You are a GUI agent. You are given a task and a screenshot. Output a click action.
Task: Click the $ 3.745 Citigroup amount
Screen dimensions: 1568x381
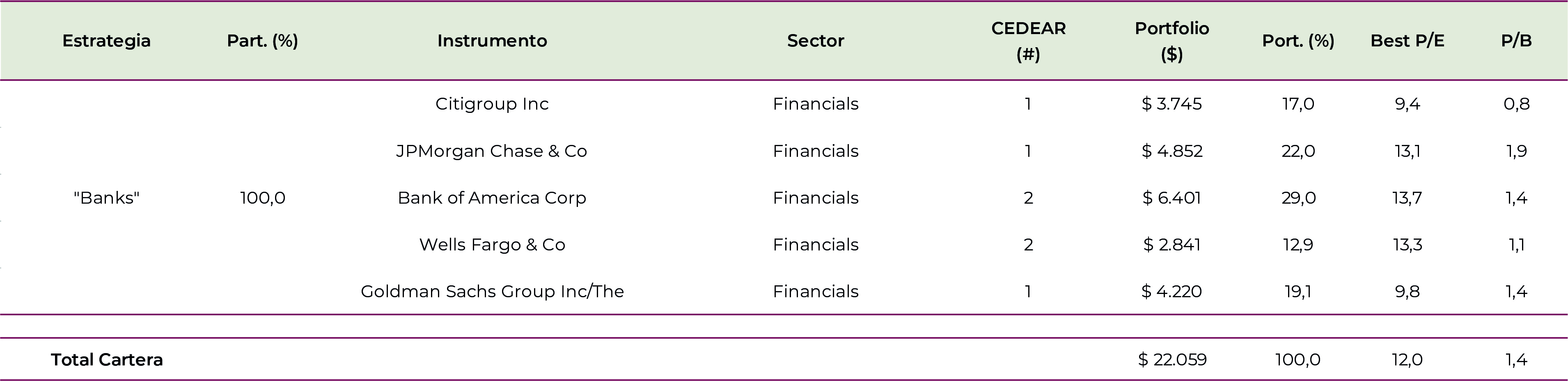[x=1172, y=104]
